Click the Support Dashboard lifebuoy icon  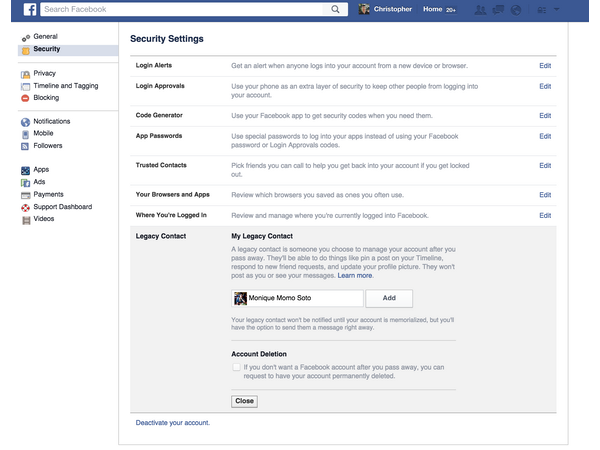(25, 207)
